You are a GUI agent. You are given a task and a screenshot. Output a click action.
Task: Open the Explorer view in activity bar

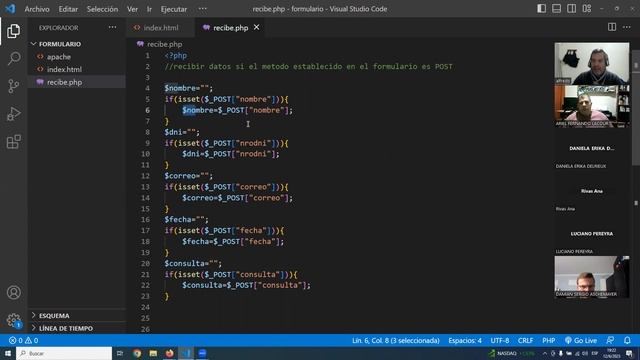coord(13,31)
